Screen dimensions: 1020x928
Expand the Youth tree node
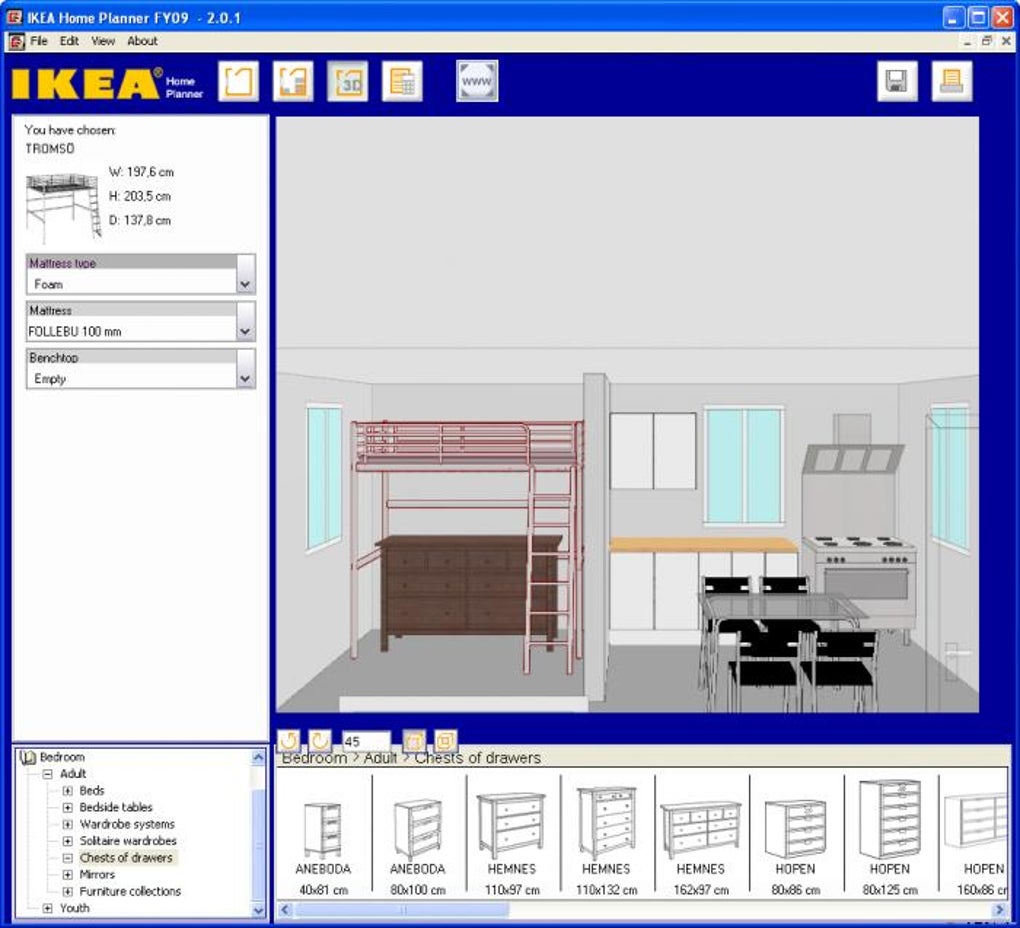(47, 908)
